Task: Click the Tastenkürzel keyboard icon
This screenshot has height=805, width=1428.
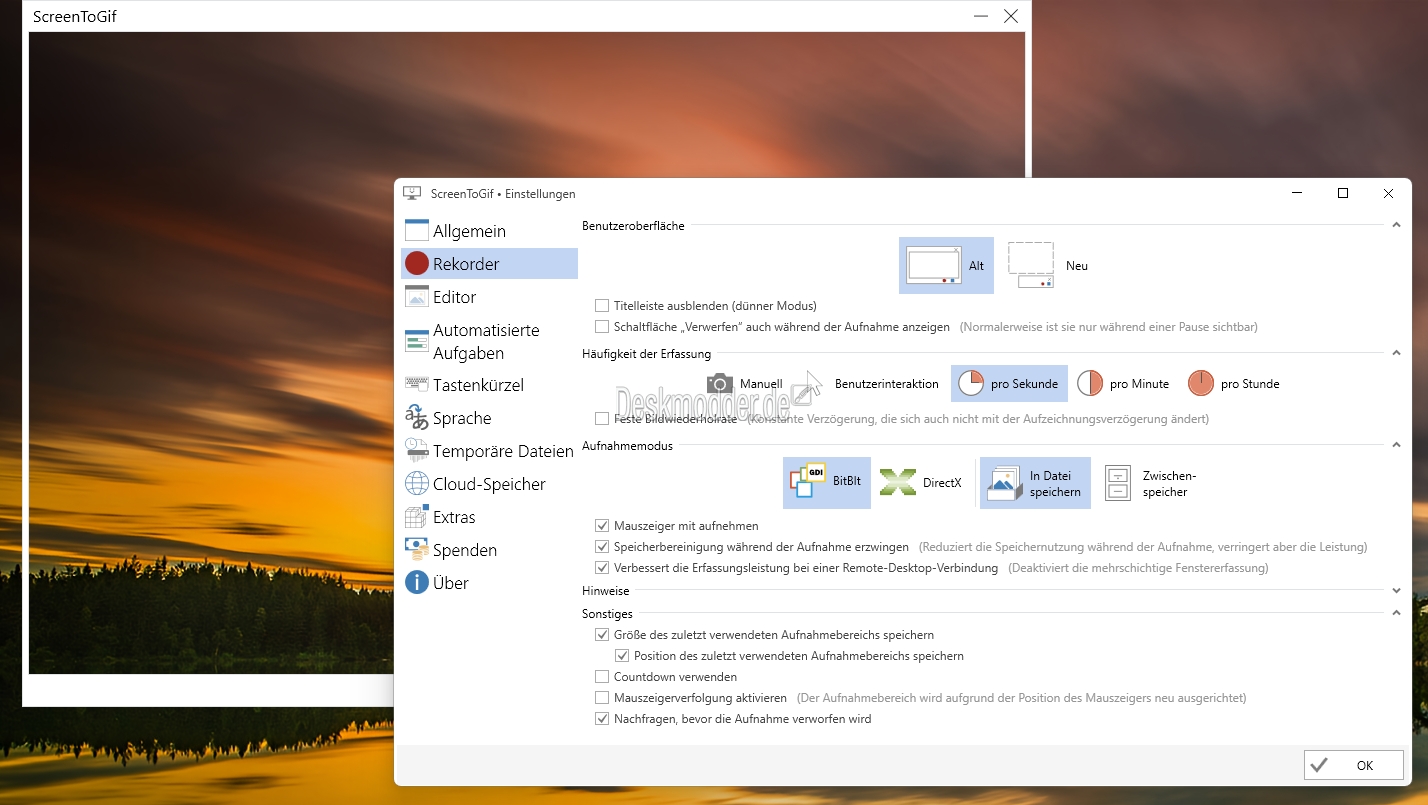Action: click(417, 384)
